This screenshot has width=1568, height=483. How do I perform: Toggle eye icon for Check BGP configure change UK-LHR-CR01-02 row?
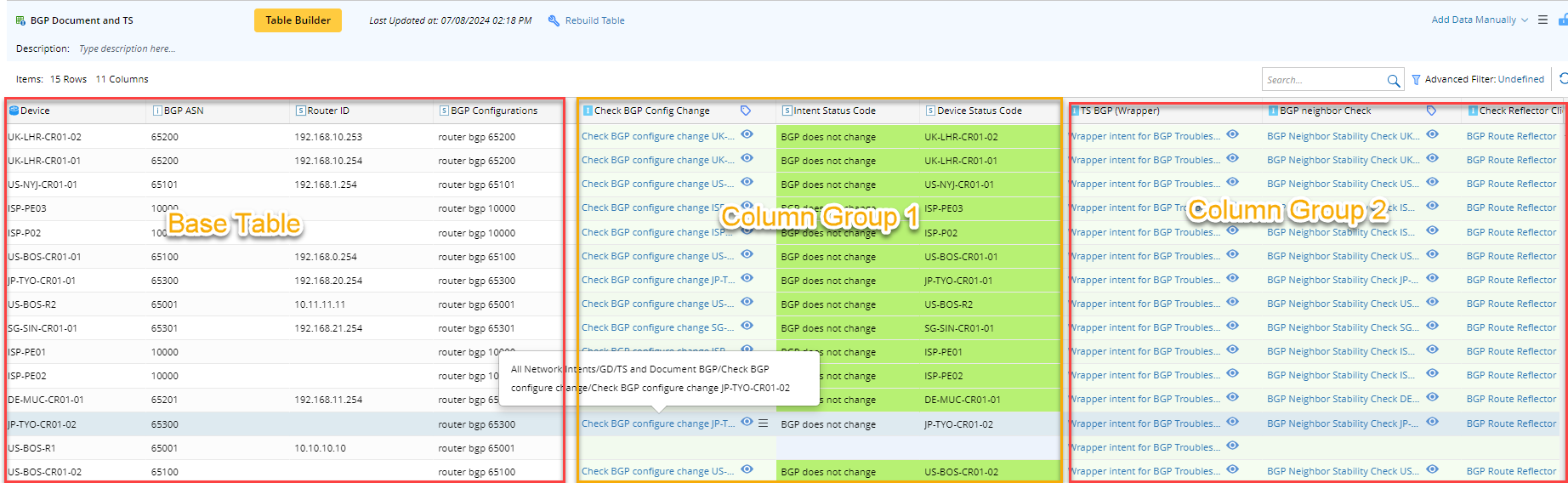(747, 134)
